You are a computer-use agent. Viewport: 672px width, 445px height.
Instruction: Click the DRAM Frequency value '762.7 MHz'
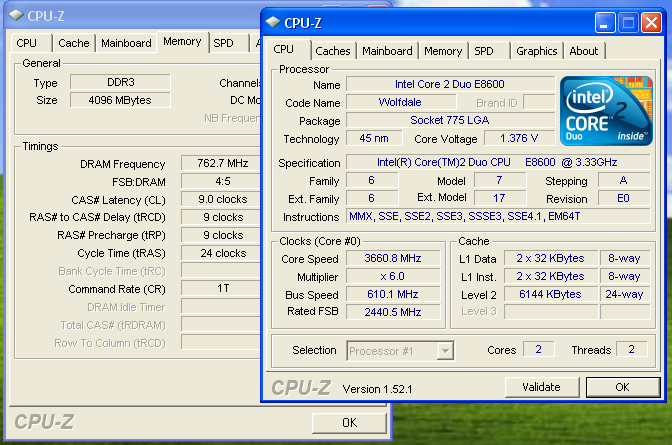click(222, 163)
